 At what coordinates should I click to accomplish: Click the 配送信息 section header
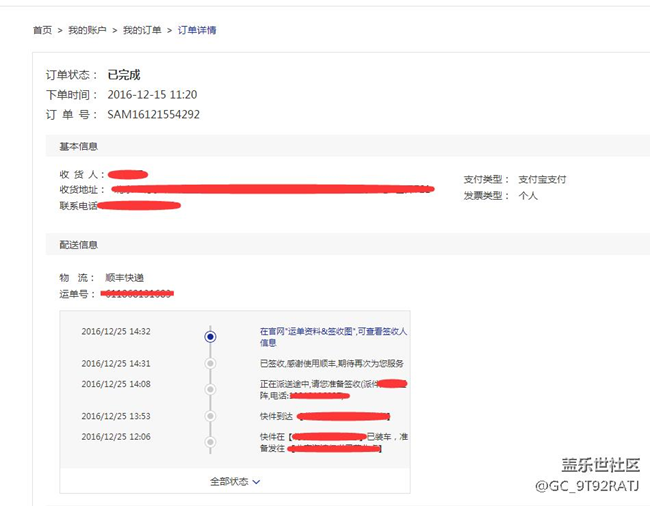(x=78, y=245)
